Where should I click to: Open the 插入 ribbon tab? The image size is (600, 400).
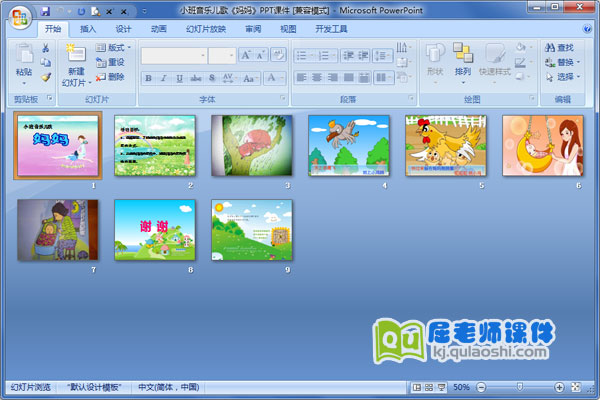point(88,29)
